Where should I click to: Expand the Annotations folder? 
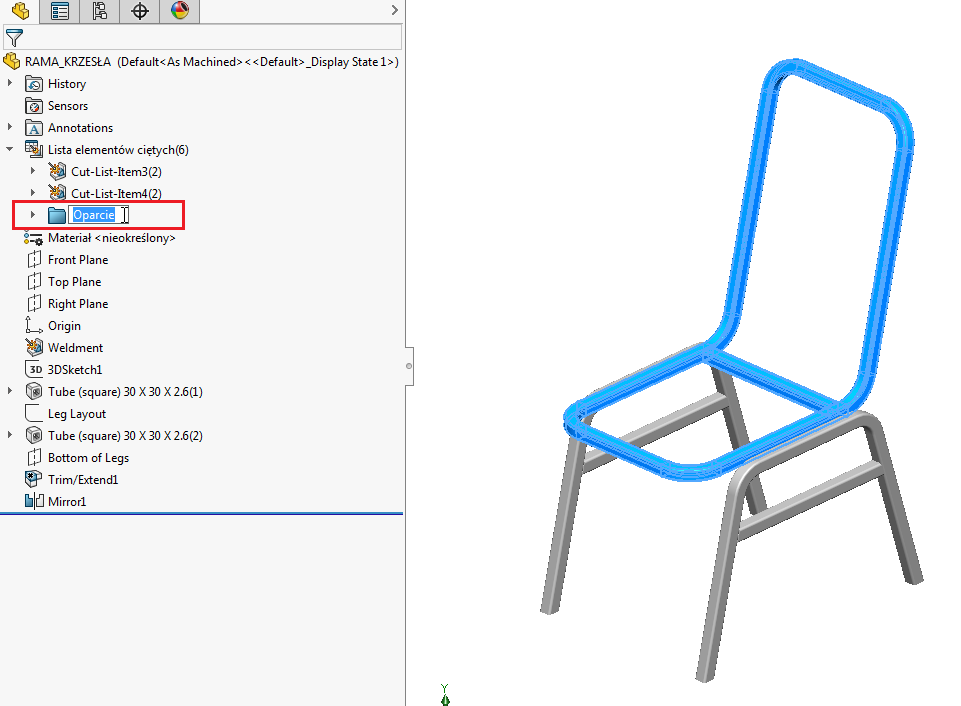coord(10,127)
